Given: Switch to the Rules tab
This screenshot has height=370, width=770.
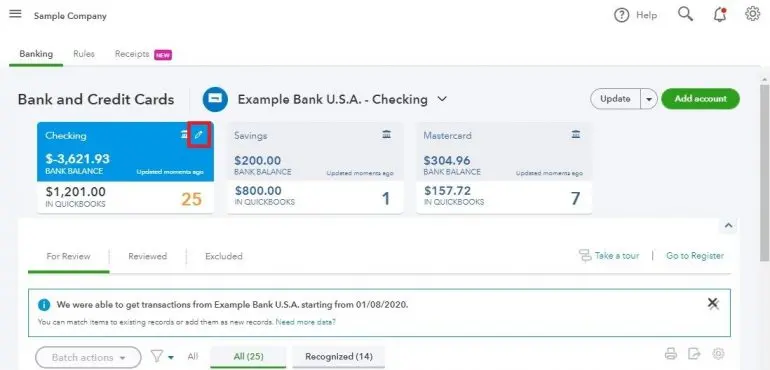Looking at the screenshot, I should [x=84, y=54].
